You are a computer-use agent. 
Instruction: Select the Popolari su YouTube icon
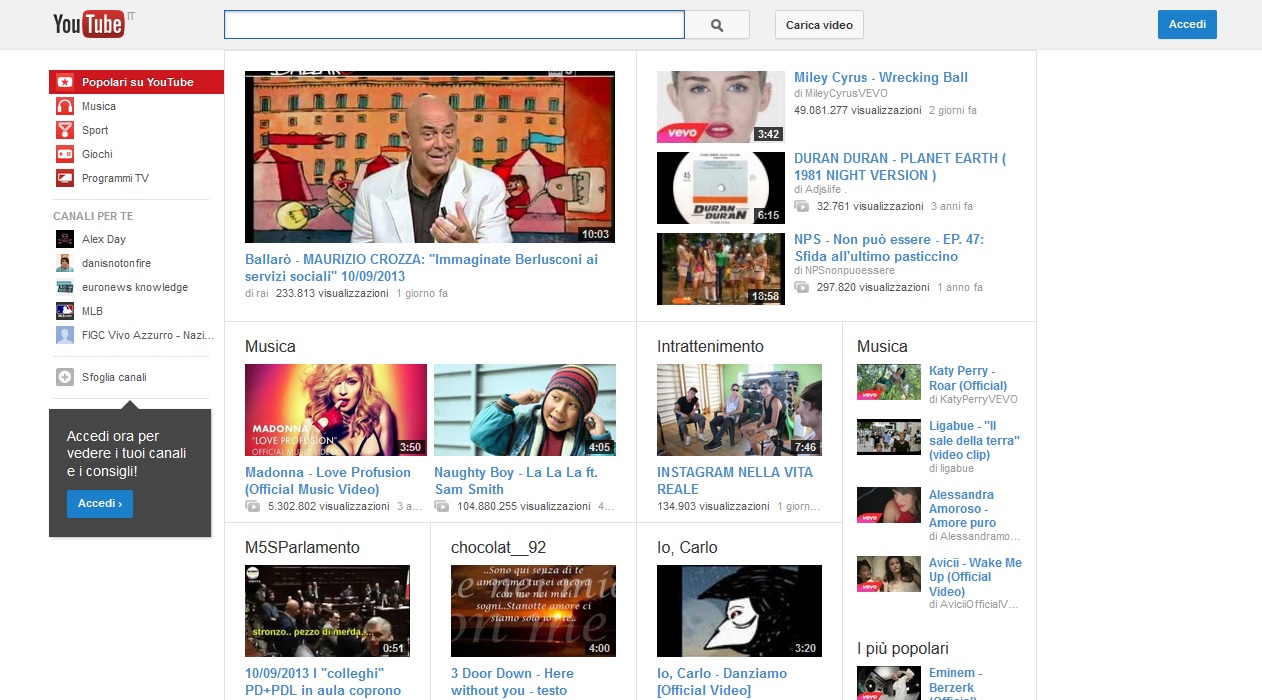point(64,82)
